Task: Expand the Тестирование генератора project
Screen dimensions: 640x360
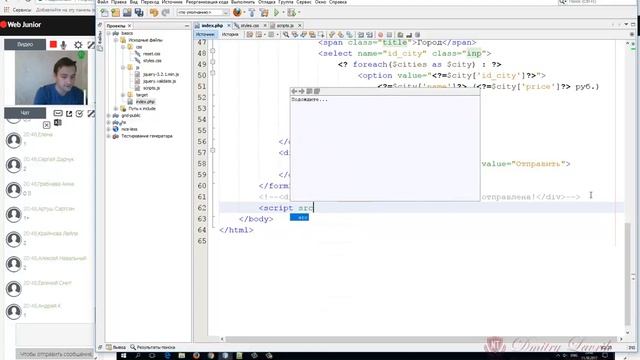Action: pos(109,136)
